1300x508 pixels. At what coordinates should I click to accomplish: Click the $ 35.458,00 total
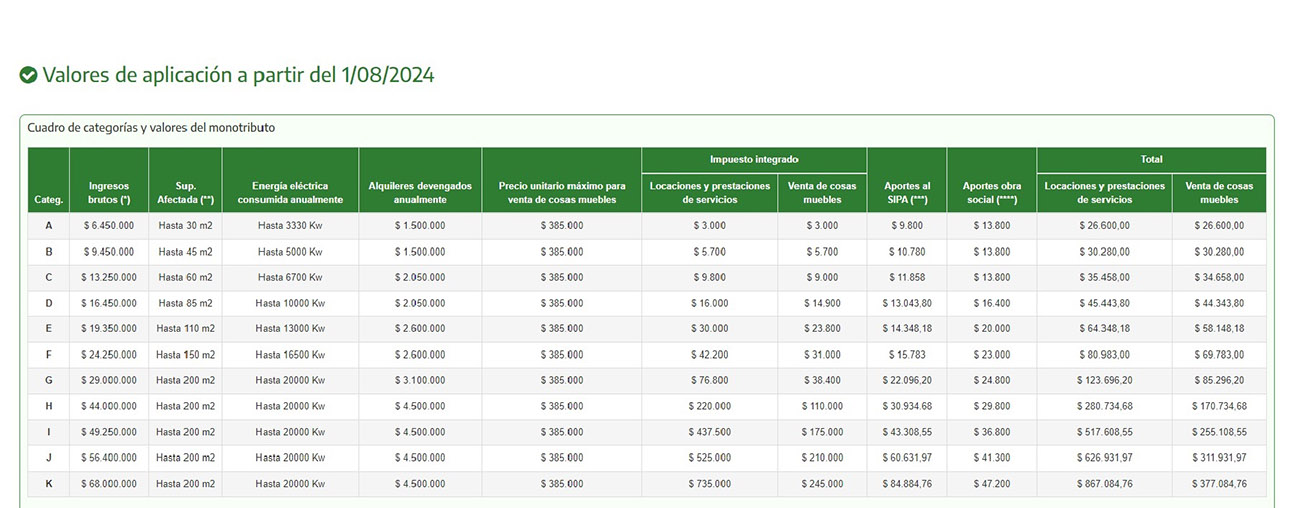[1105, 277]
